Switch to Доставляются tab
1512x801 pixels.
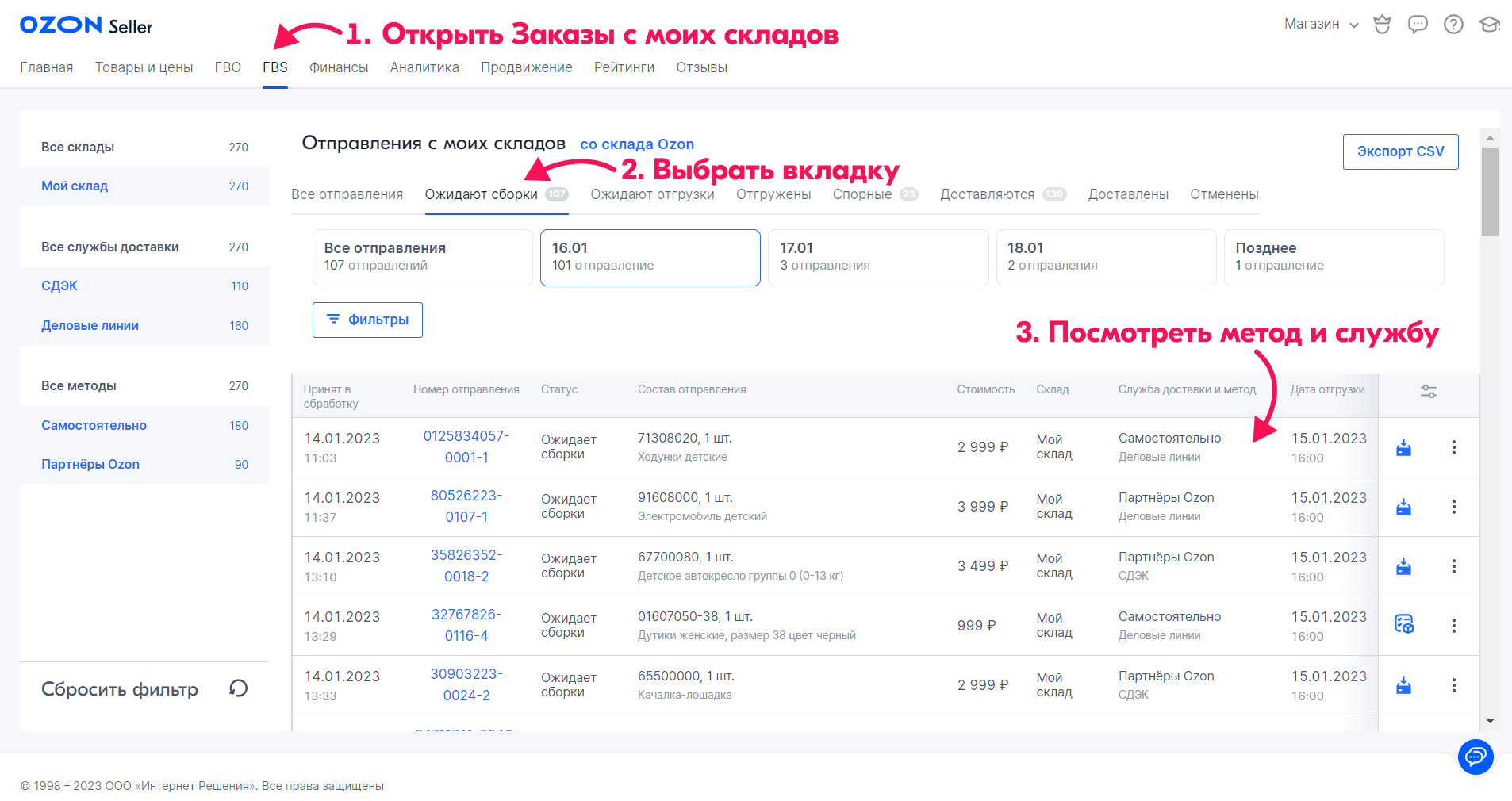point(1003,194)
